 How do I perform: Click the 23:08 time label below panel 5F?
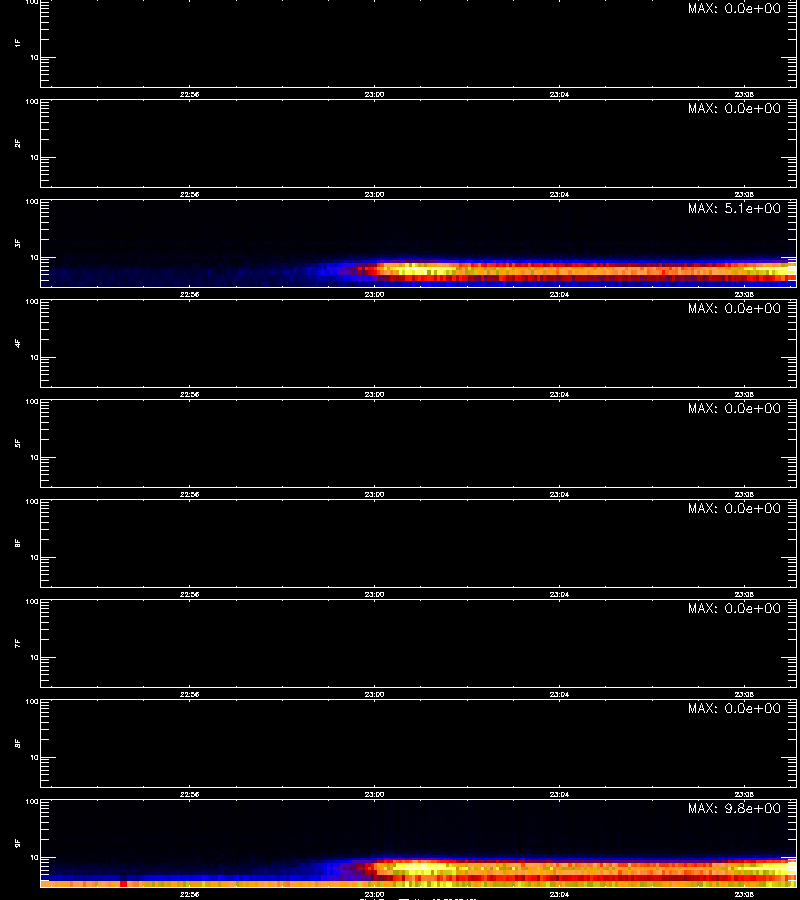pyautogui.click(x=744, y=494)
